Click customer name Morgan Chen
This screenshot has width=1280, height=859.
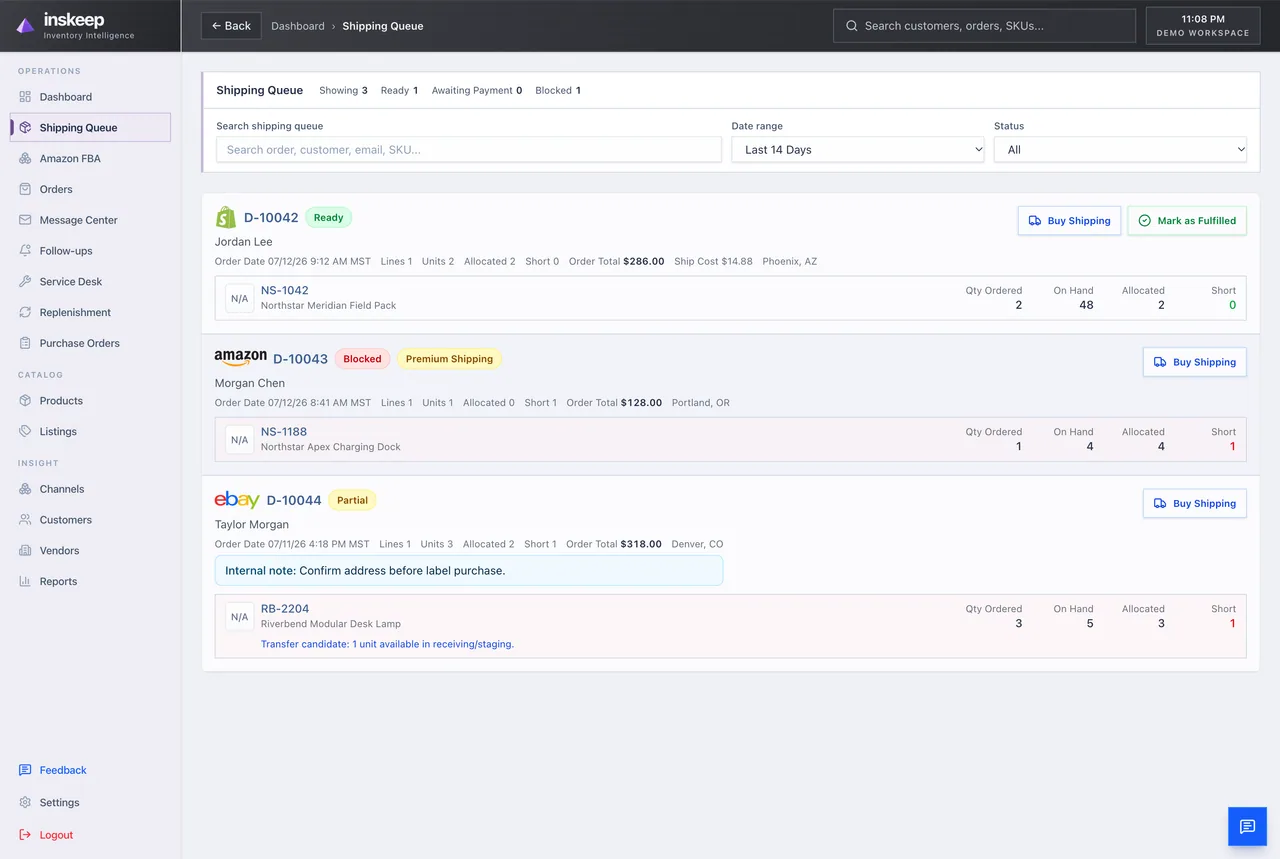click(250, 383)
